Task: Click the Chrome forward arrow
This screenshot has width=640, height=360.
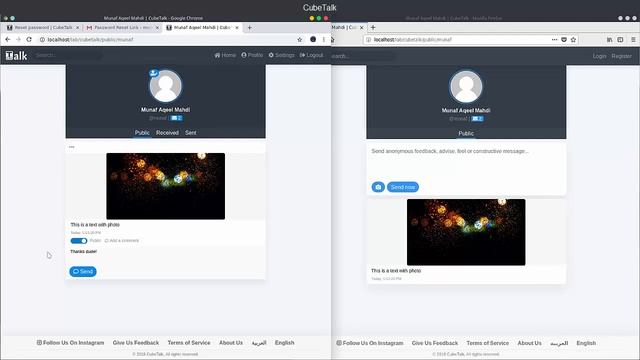Action: tap(18, 40)
